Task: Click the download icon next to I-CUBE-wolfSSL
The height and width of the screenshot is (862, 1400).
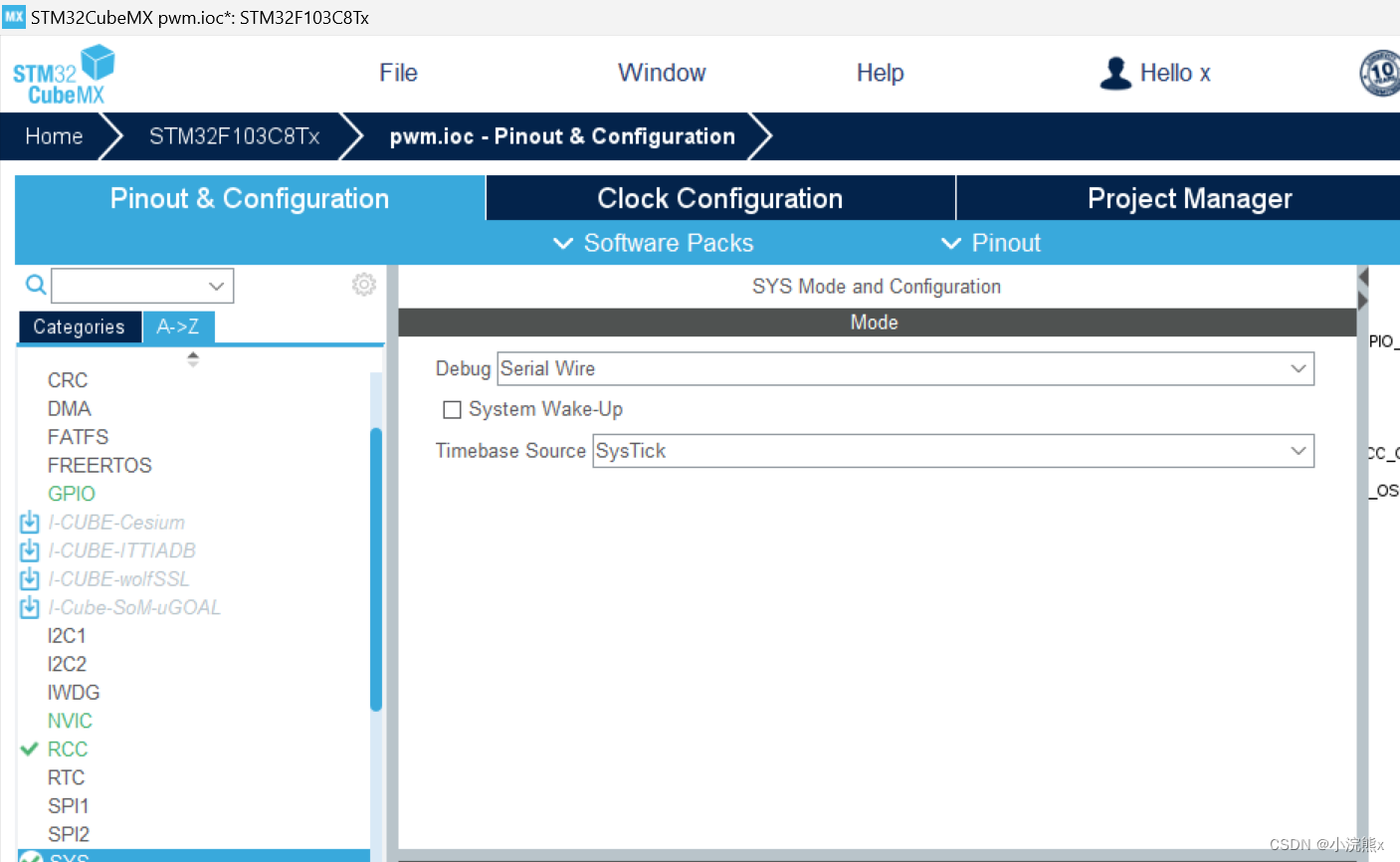Action: (x=30, y=579)
